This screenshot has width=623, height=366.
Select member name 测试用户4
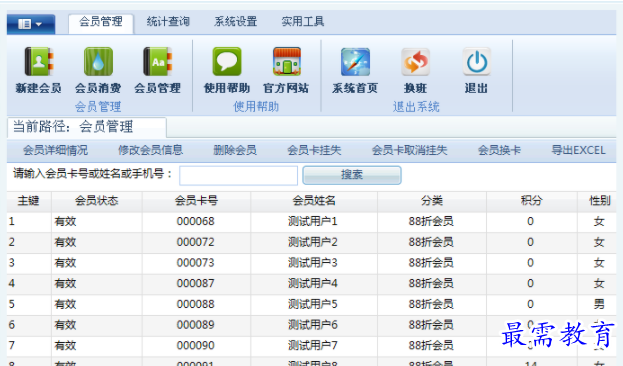point(313,284)
